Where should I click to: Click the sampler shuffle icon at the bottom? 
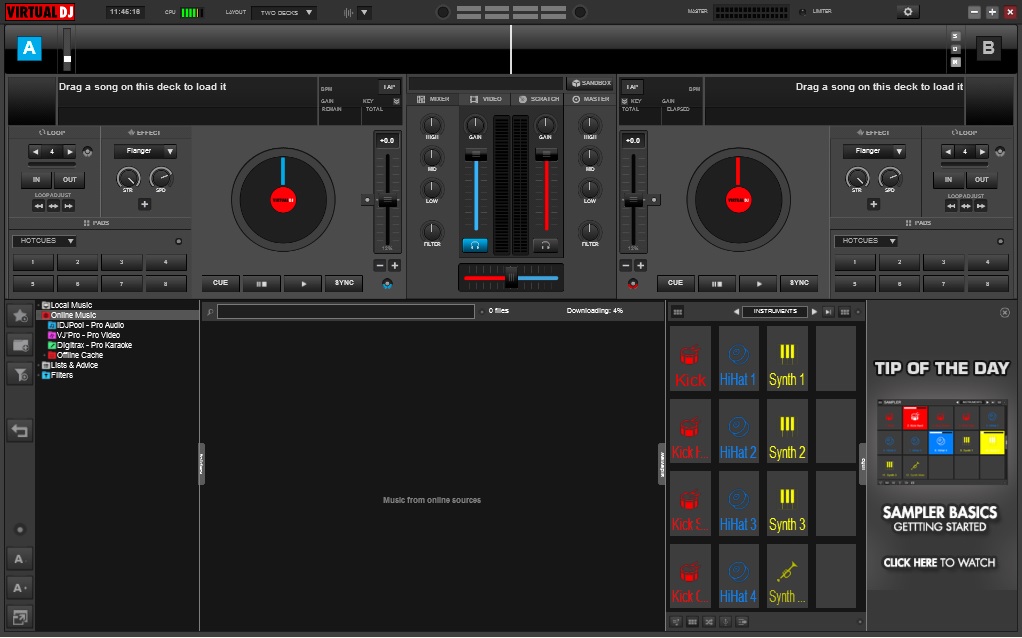coord(709,622)
